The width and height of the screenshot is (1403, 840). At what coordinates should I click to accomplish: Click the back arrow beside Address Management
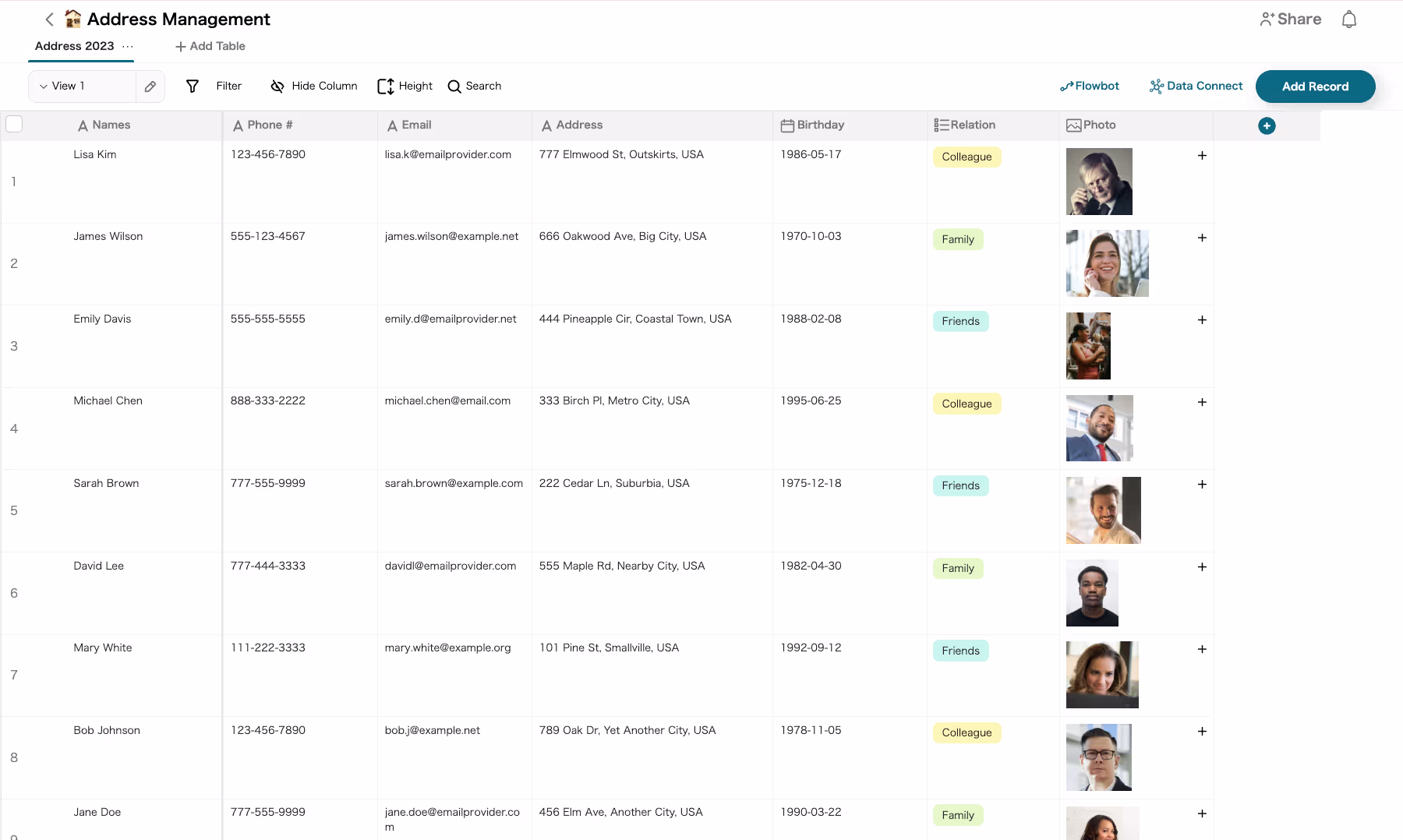tap(49, 19)
